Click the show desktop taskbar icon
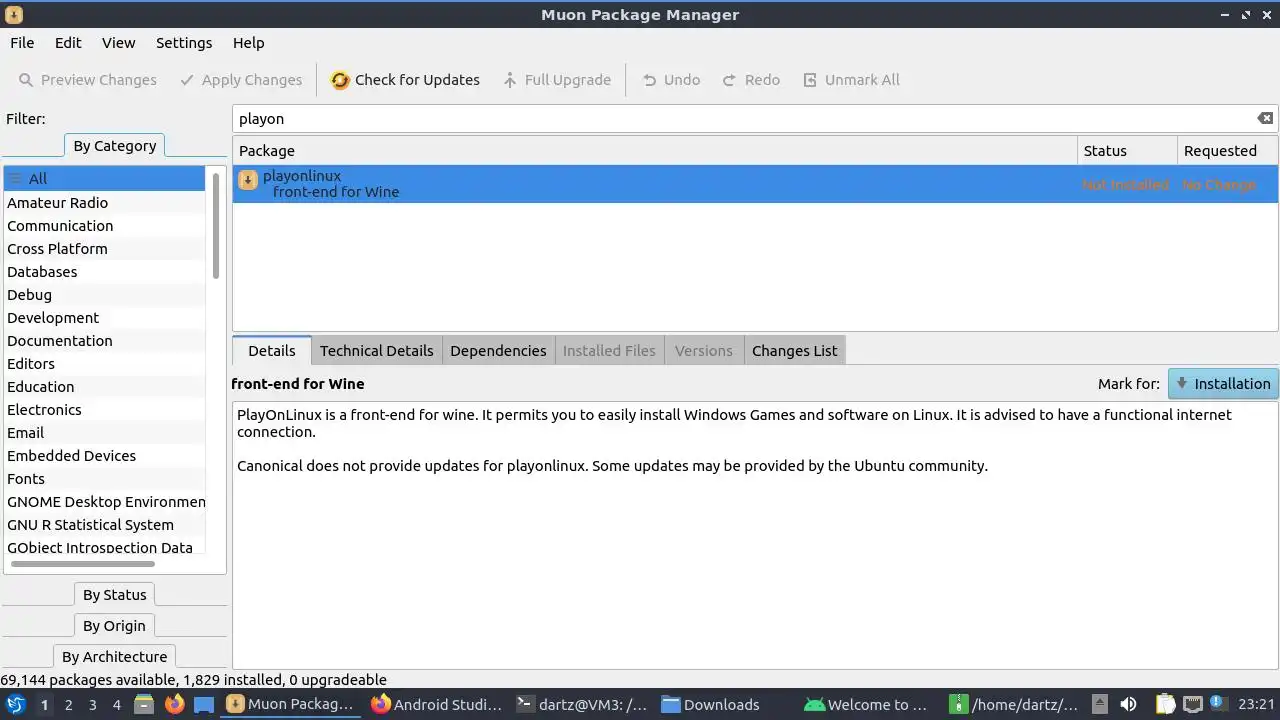 pyautogui.click(x=204, y=704)
